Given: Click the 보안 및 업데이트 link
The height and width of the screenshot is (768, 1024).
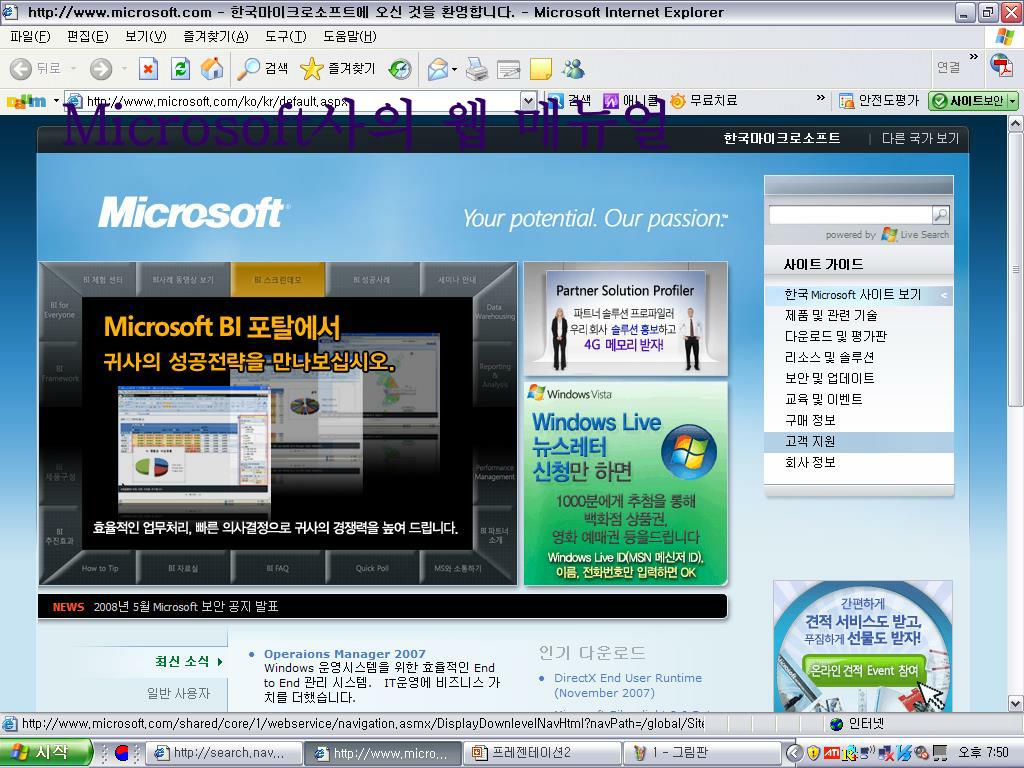Looking at the screenshot, I should click(829, 378).
